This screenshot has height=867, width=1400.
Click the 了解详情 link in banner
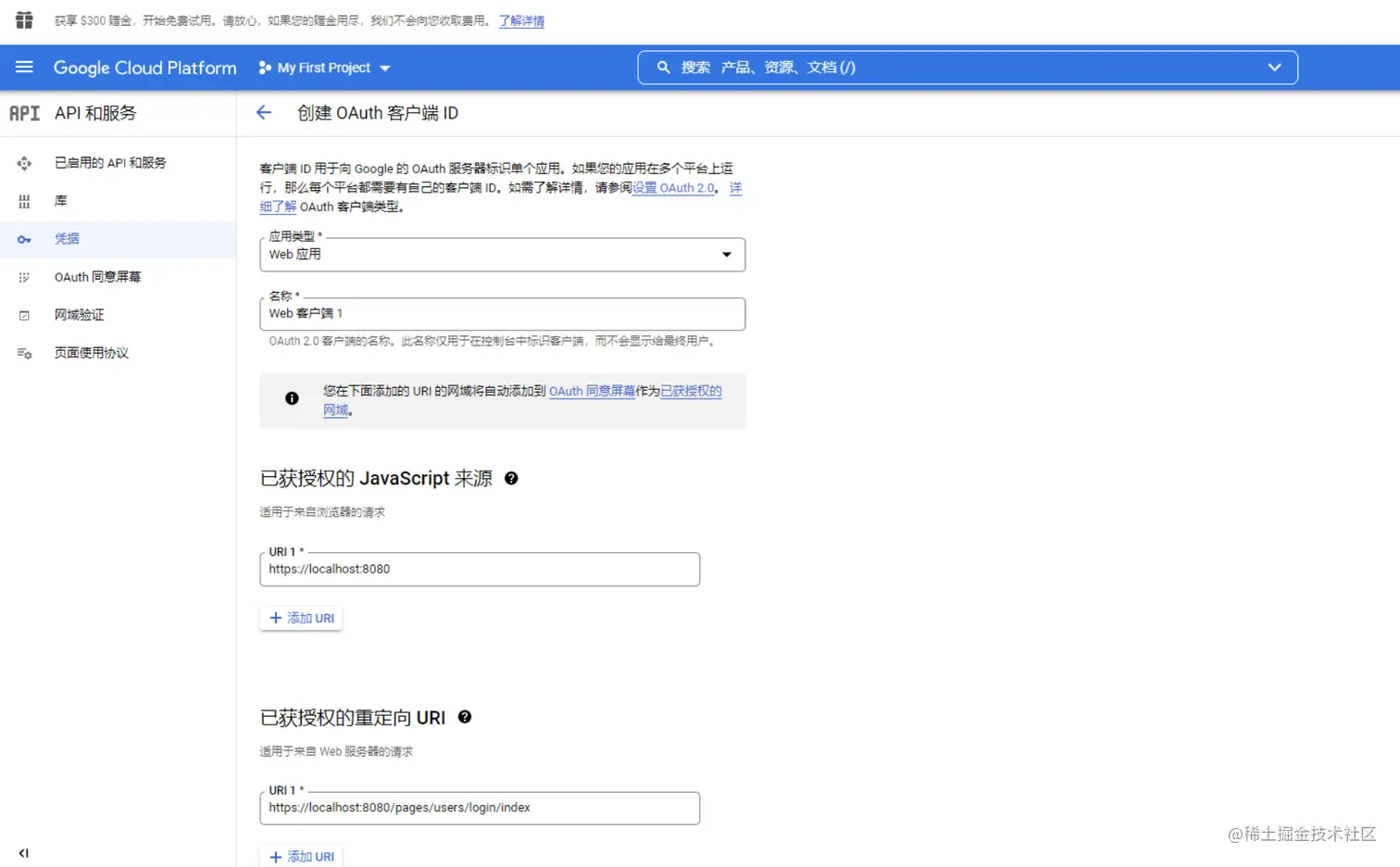point(521,20)
